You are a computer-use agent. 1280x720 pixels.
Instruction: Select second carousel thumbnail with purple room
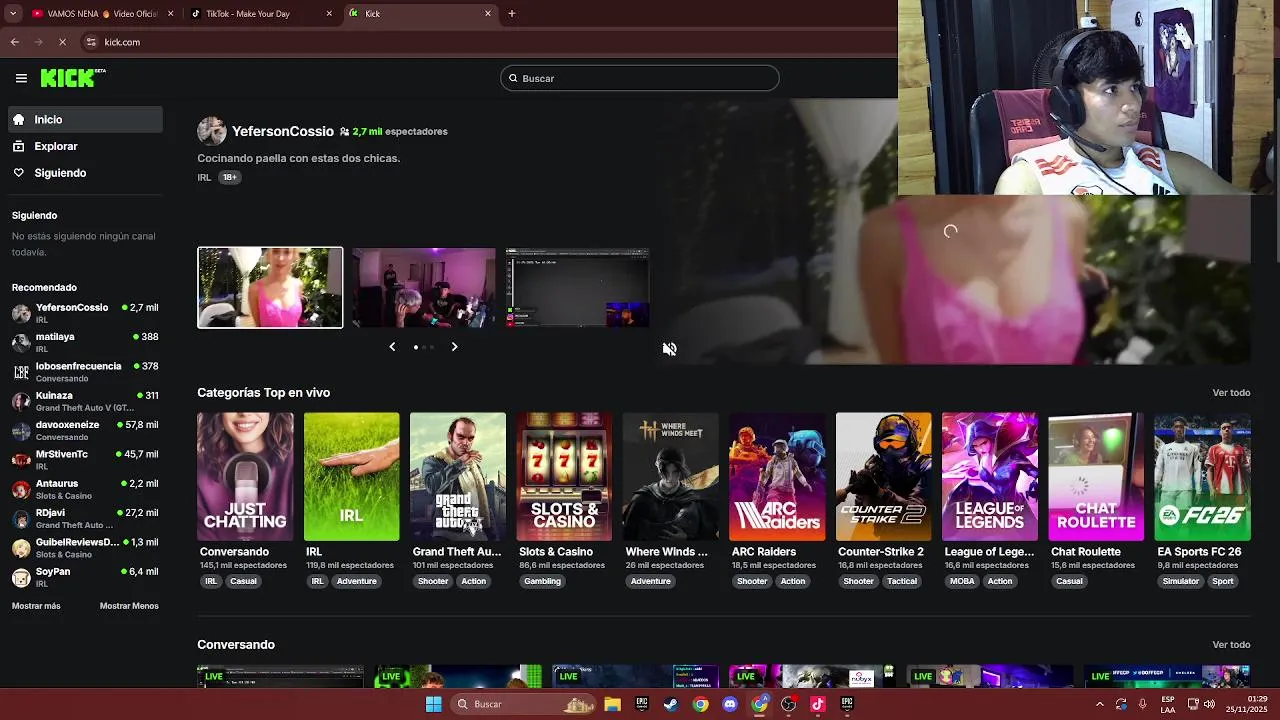click(x=424, y=288)
